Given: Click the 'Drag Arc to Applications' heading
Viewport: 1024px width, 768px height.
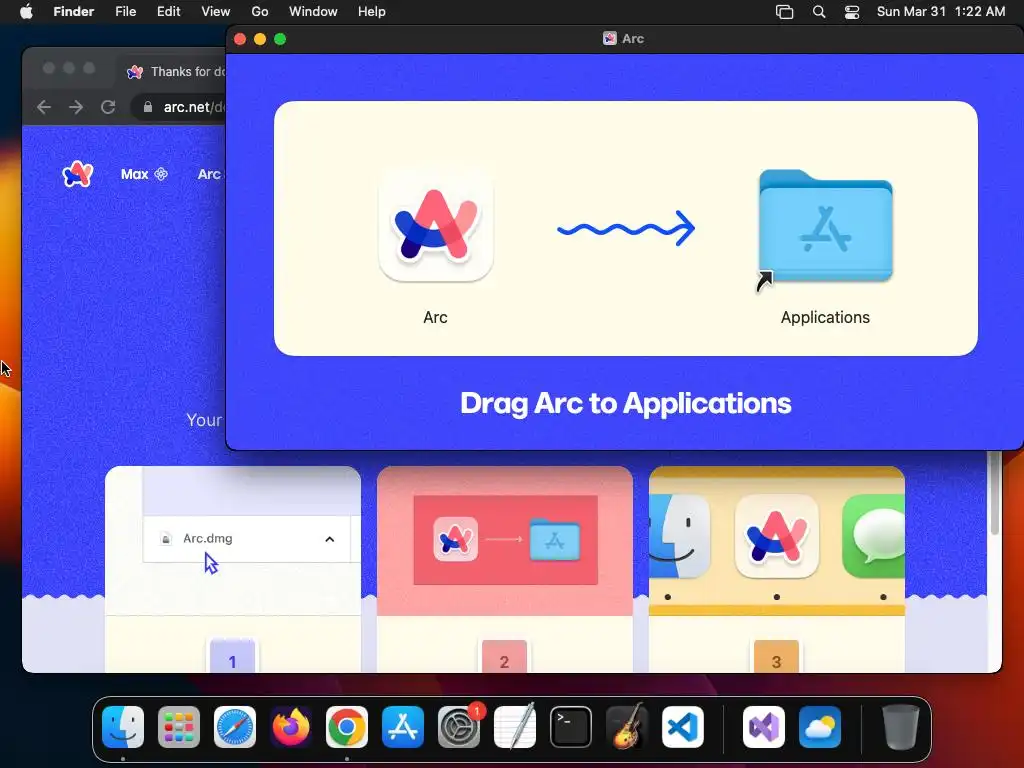Looking at the screenshot, I should 626,404.
